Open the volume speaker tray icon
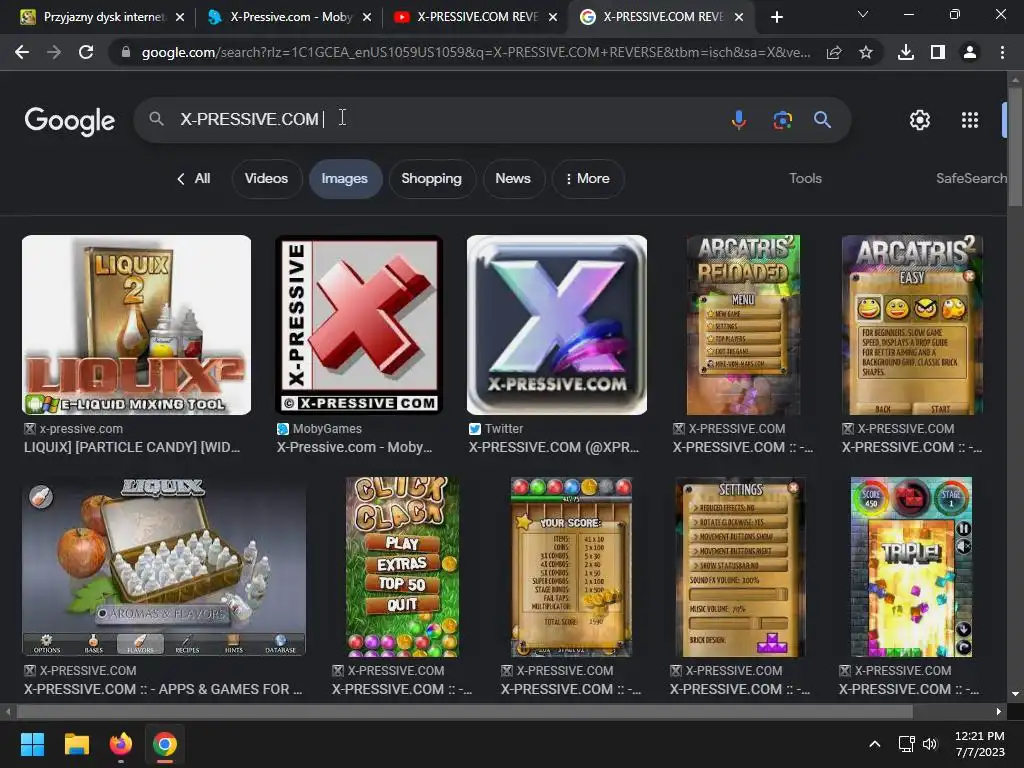This screenshot has width=1024, height=768. (930, 744)
